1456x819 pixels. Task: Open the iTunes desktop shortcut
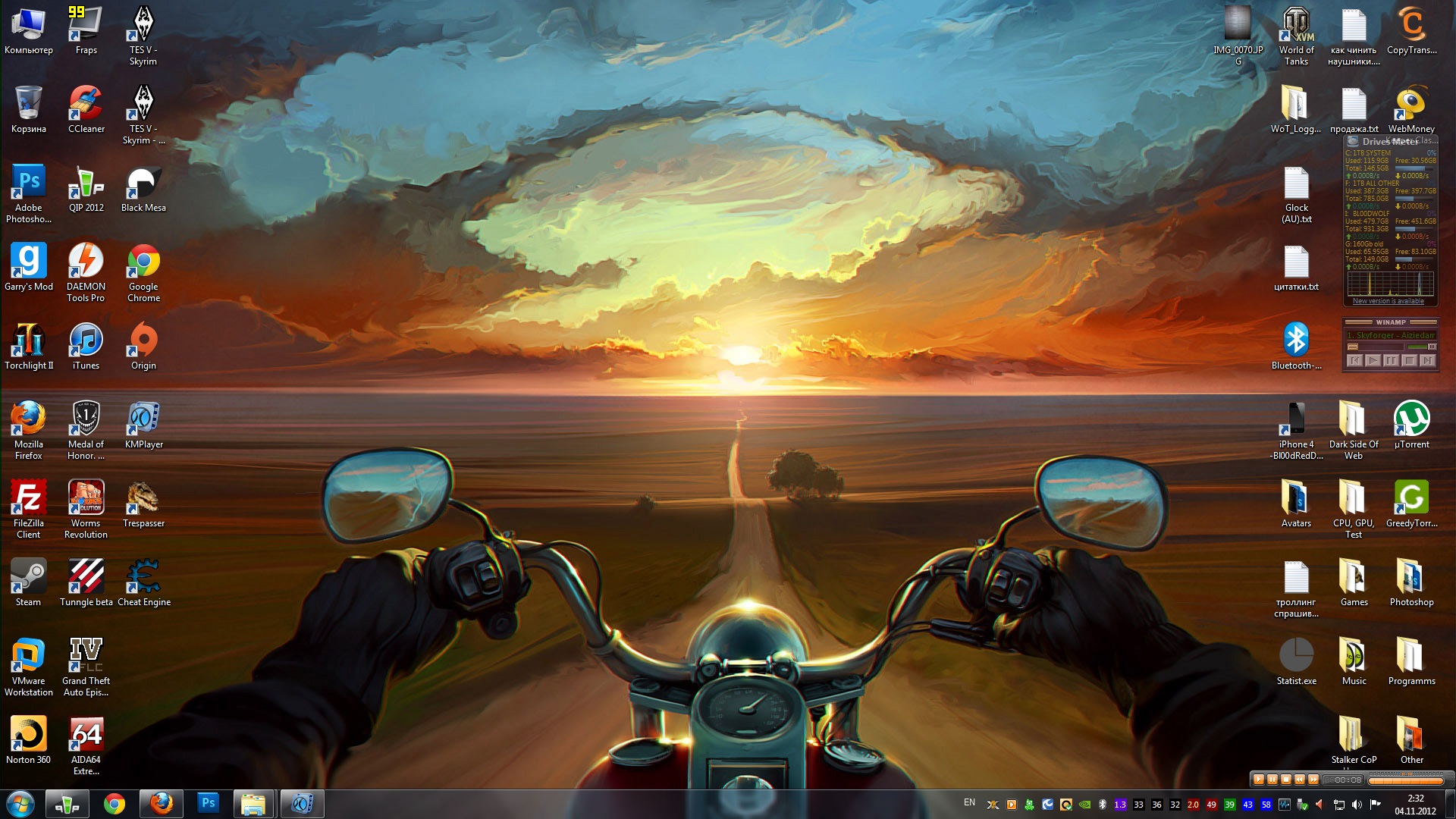86,346
